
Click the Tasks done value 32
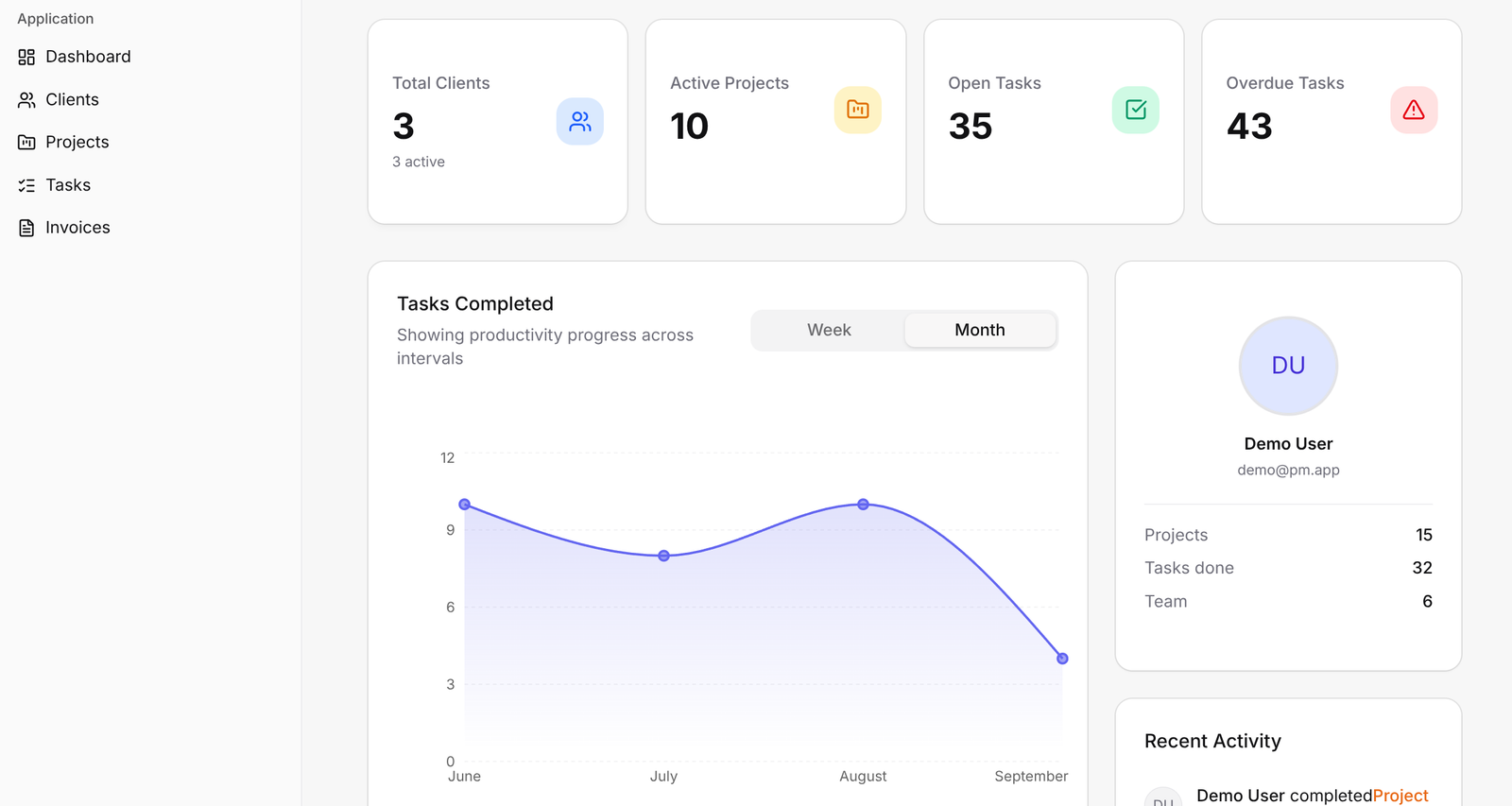pos(1422,568)
